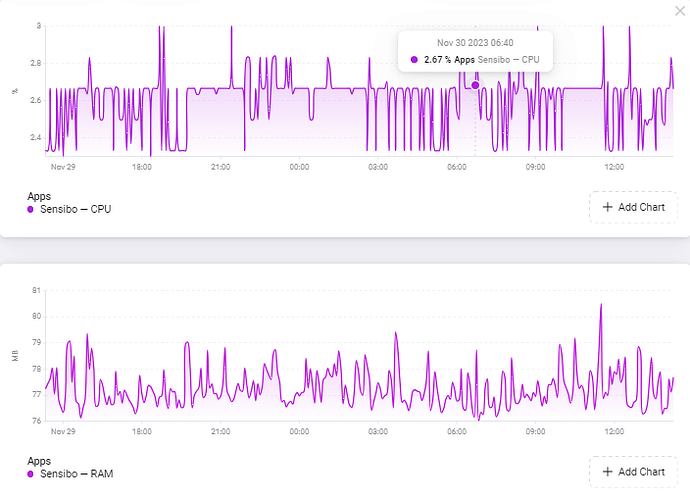This screenshot has height=498, width=690.
Task: Click Add Chart below the CPU graph
Action: click(633, 207)
